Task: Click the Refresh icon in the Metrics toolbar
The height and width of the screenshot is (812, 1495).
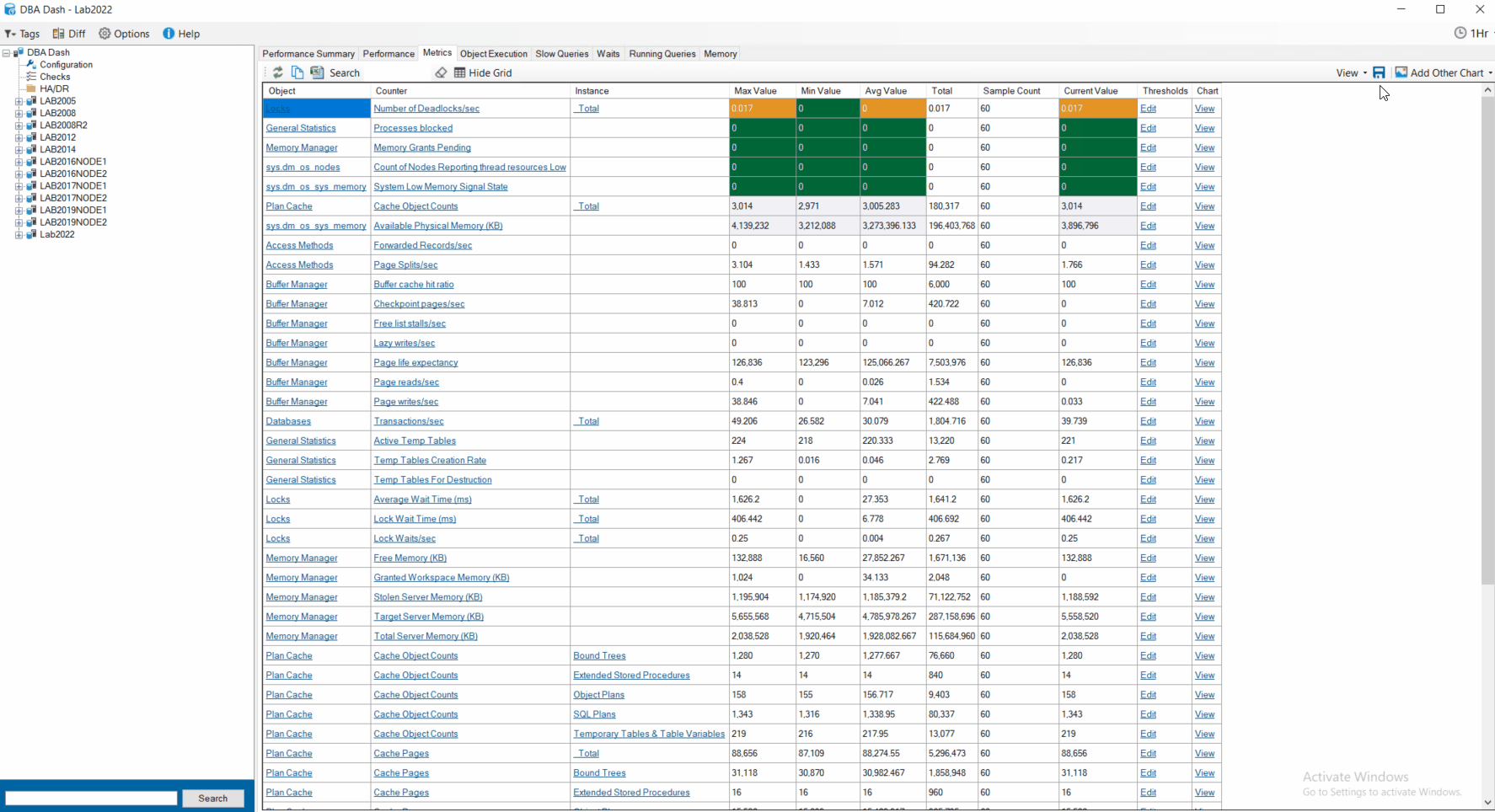Action: [x=277, y=72]
